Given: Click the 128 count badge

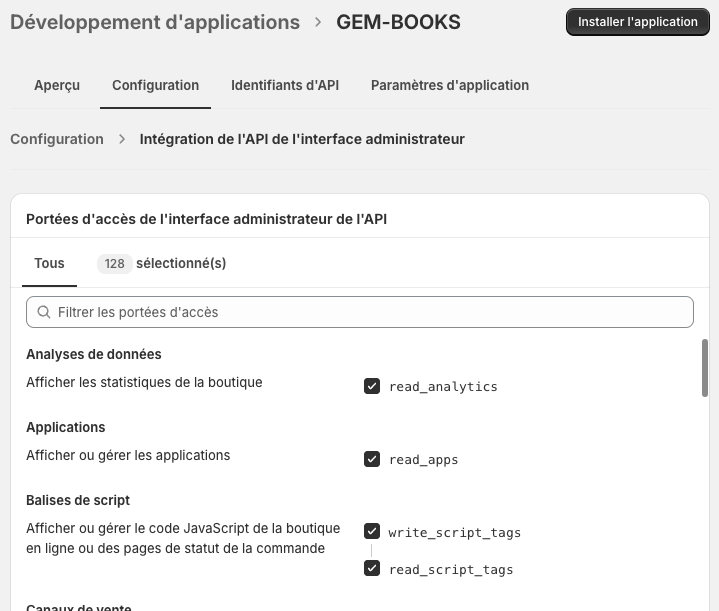Looking at the screenshot, I should (114, 264).
